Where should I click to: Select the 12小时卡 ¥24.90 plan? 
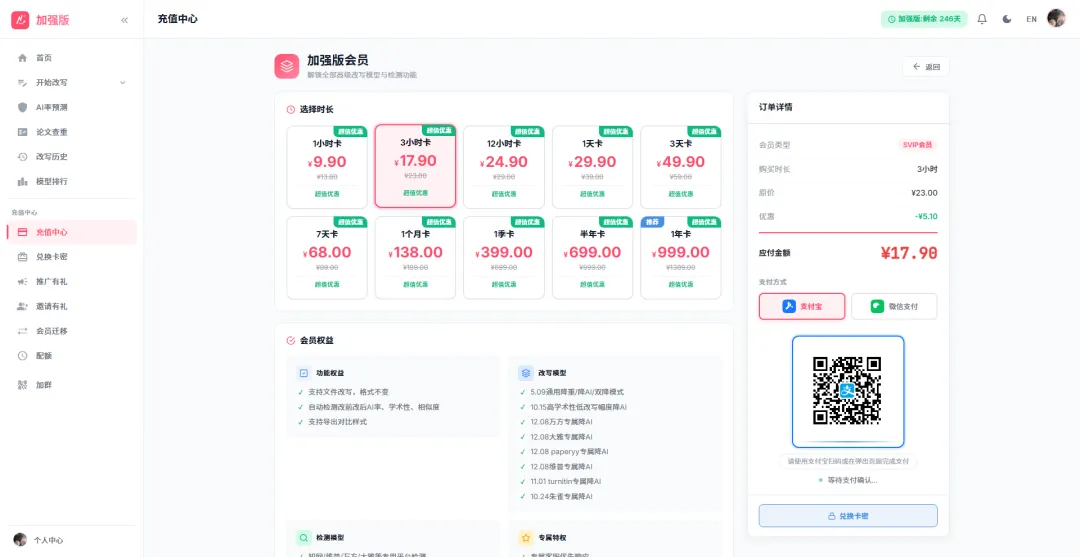click(x=503, y=167)
